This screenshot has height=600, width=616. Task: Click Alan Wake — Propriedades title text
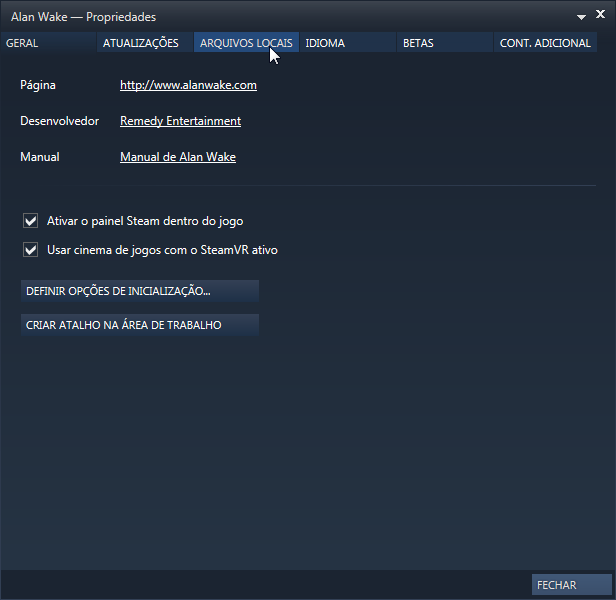(x=83, y=17)
